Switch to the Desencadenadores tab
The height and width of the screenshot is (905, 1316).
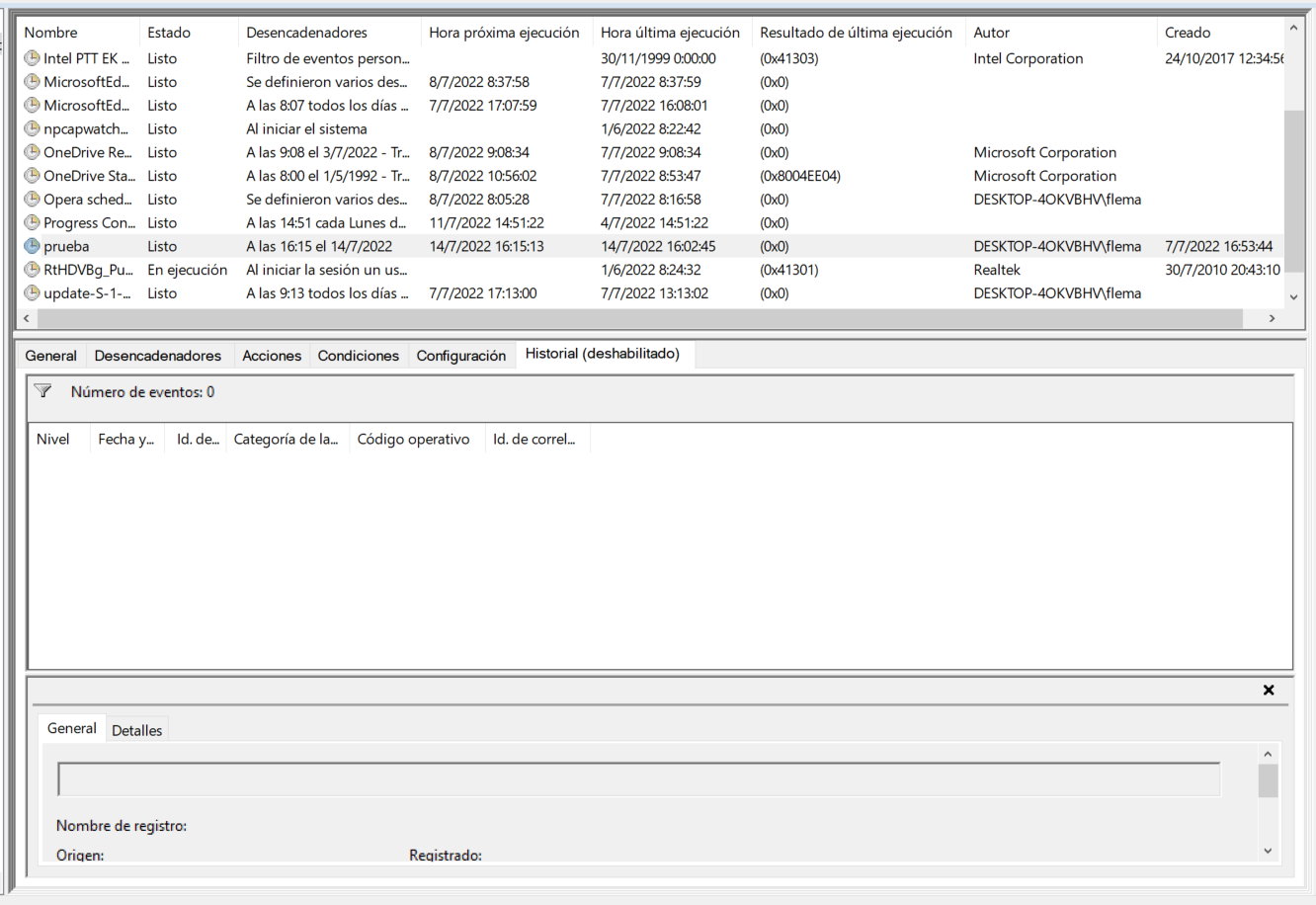[158, 355]
